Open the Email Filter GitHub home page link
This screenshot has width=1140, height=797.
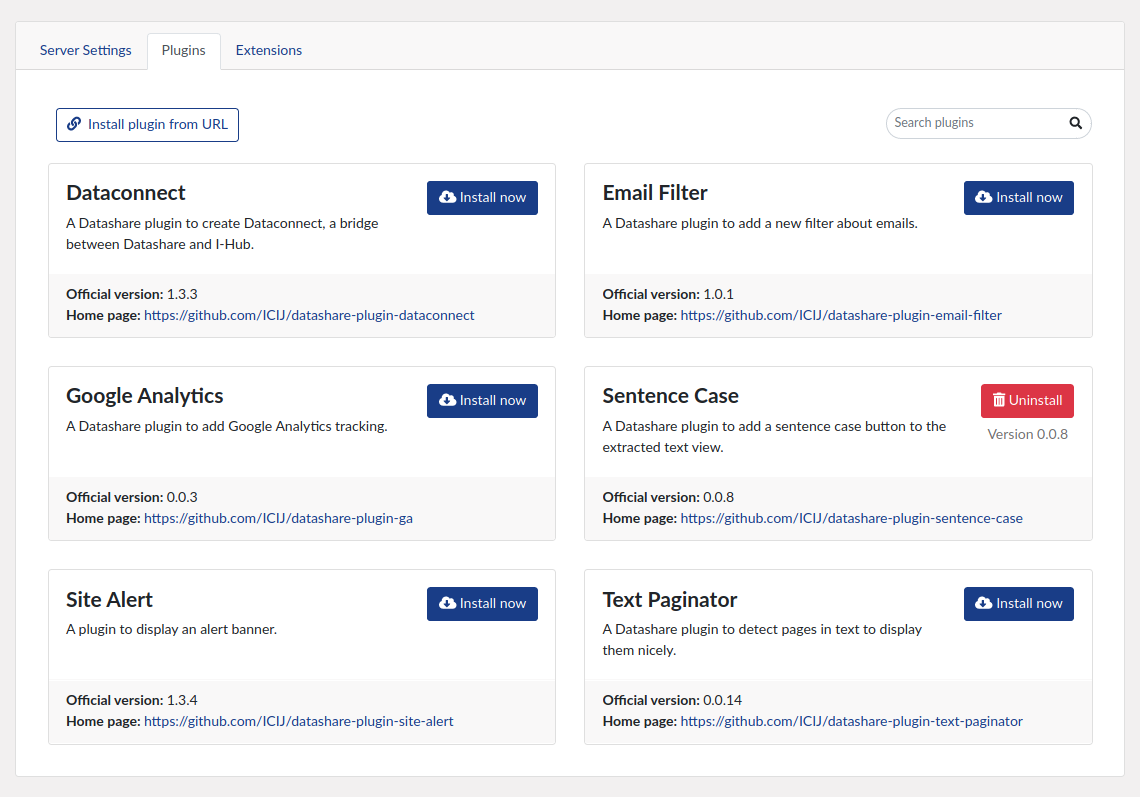pos(840,315)
